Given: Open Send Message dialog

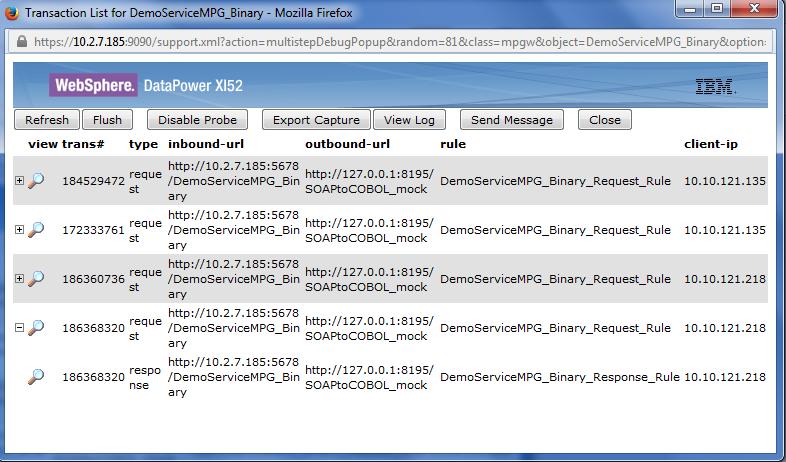Looking at the screenshot, I should (512, 120).
